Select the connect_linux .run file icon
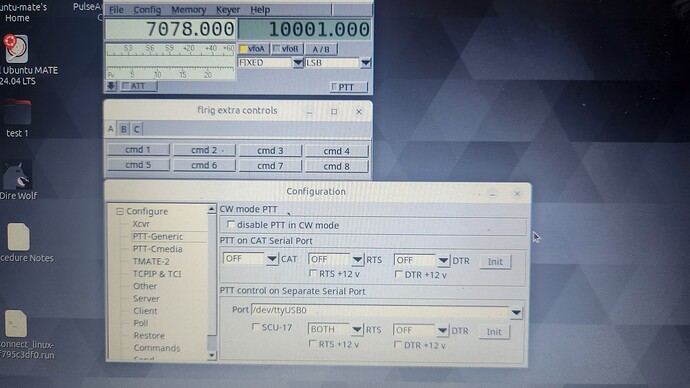 pyautogui.click(x=16, y=323)
